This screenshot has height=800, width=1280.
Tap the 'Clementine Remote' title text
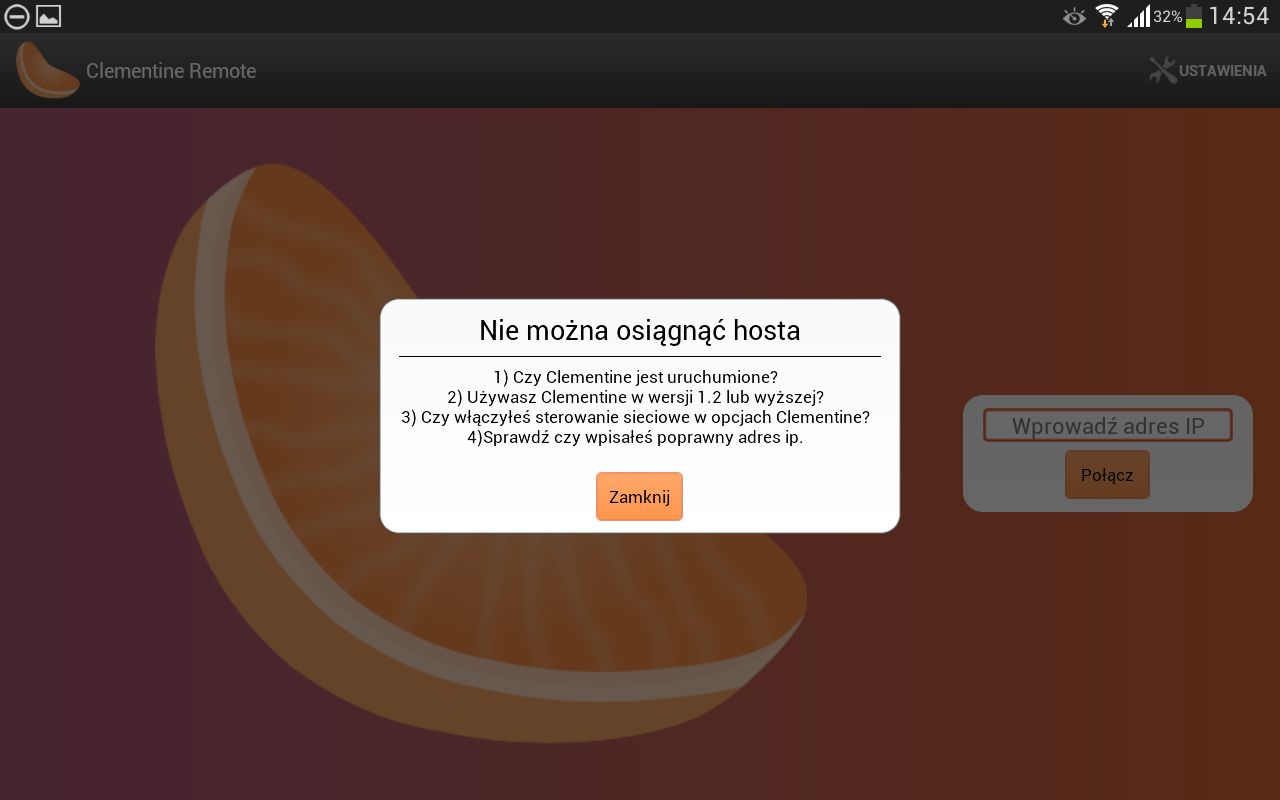pyautogui.click(x=171, y=71)
